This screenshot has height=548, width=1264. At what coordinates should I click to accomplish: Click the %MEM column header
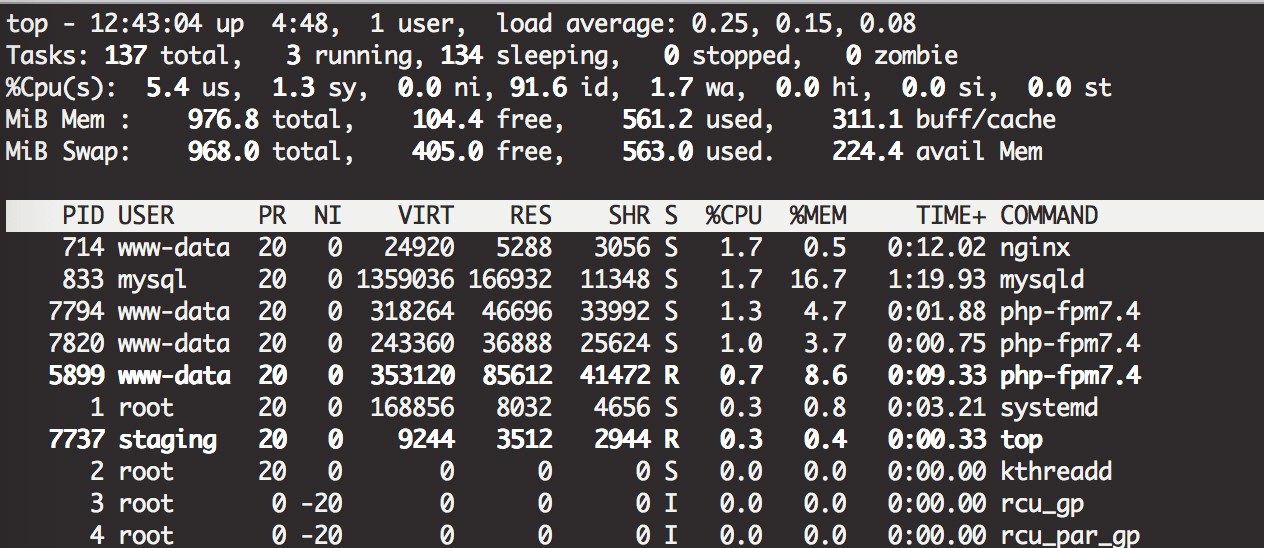coord(818,215)
